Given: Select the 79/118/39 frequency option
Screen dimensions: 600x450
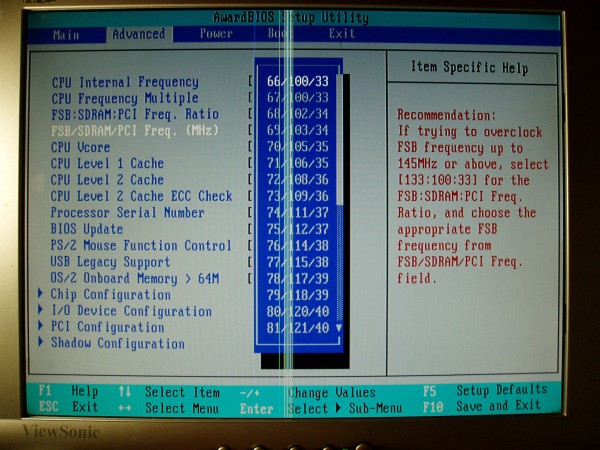Looking at the screenshot, I should [298, 295].
